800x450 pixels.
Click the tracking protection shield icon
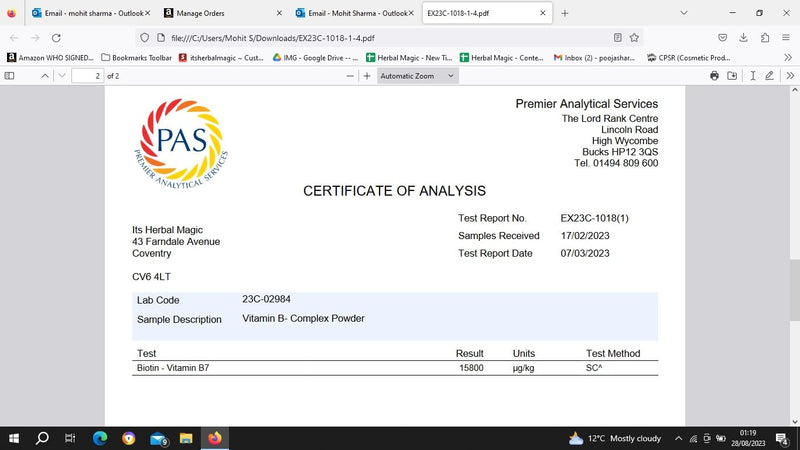coord(144,38)
